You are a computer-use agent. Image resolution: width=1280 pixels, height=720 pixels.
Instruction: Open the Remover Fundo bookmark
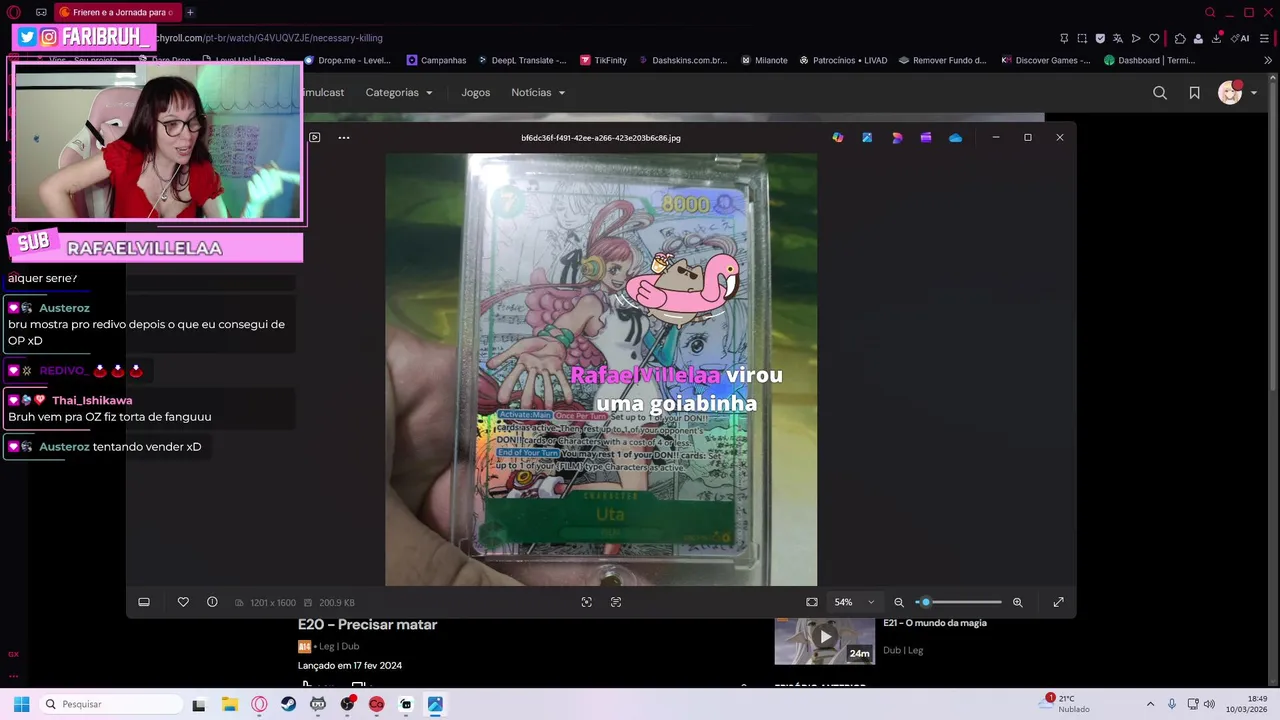pyautogui.click(x=943, y=60)
